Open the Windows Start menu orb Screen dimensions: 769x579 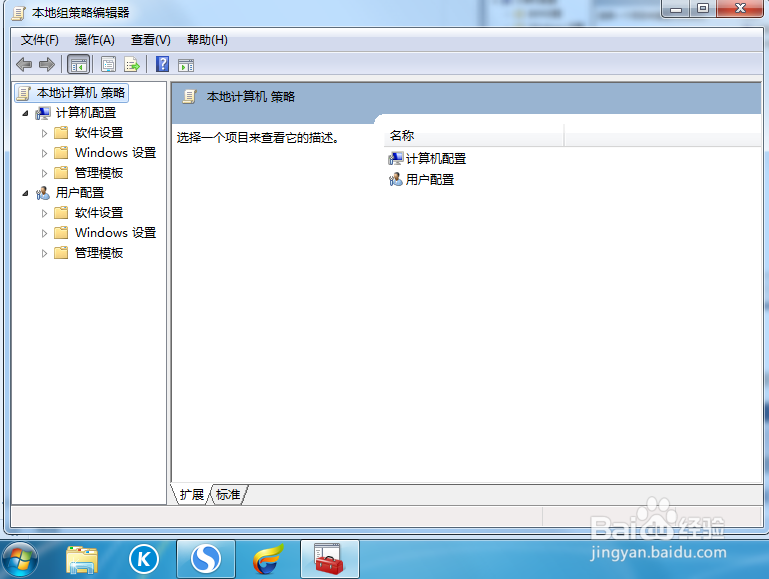pos(20,560)
